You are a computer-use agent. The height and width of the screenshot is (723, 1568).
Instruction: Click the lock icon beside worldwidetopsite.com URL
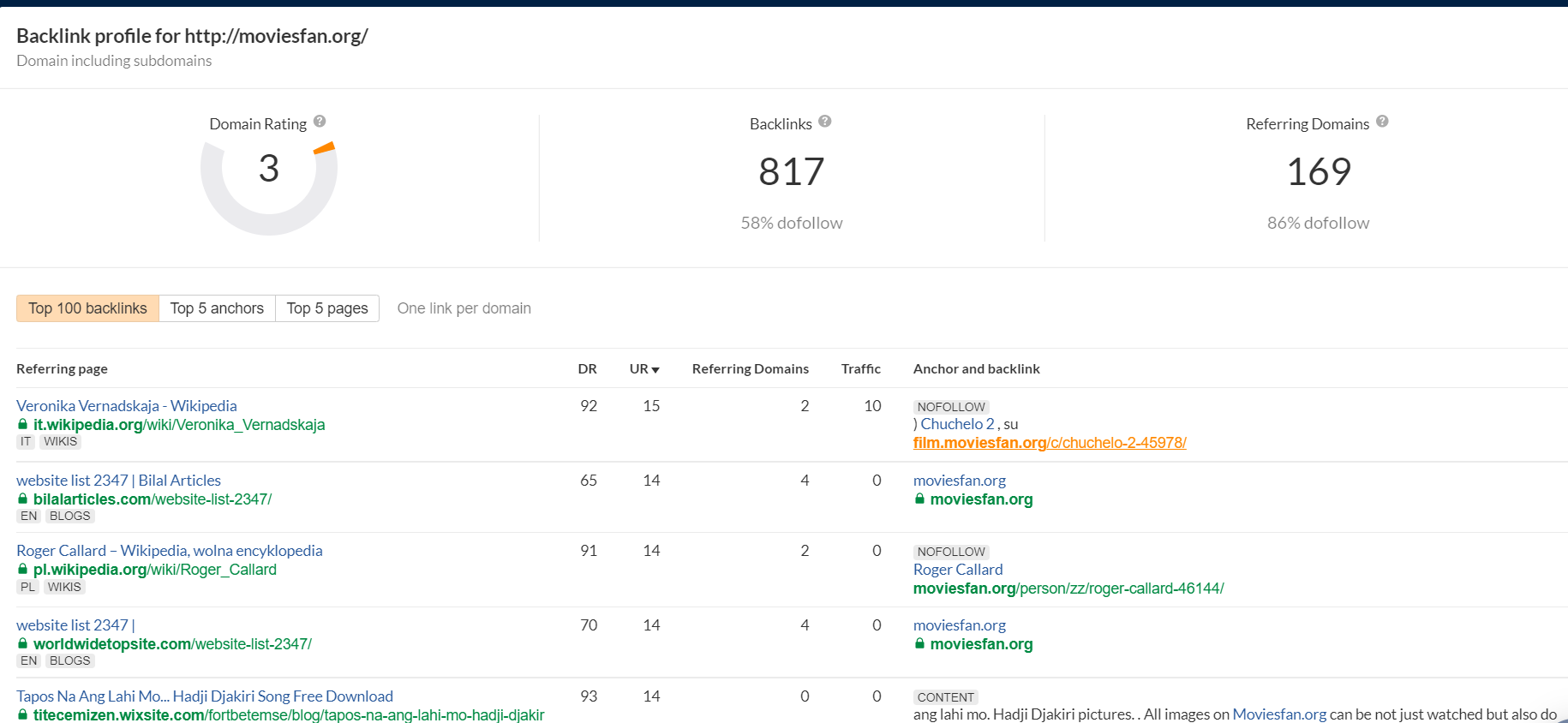(23, 644)
